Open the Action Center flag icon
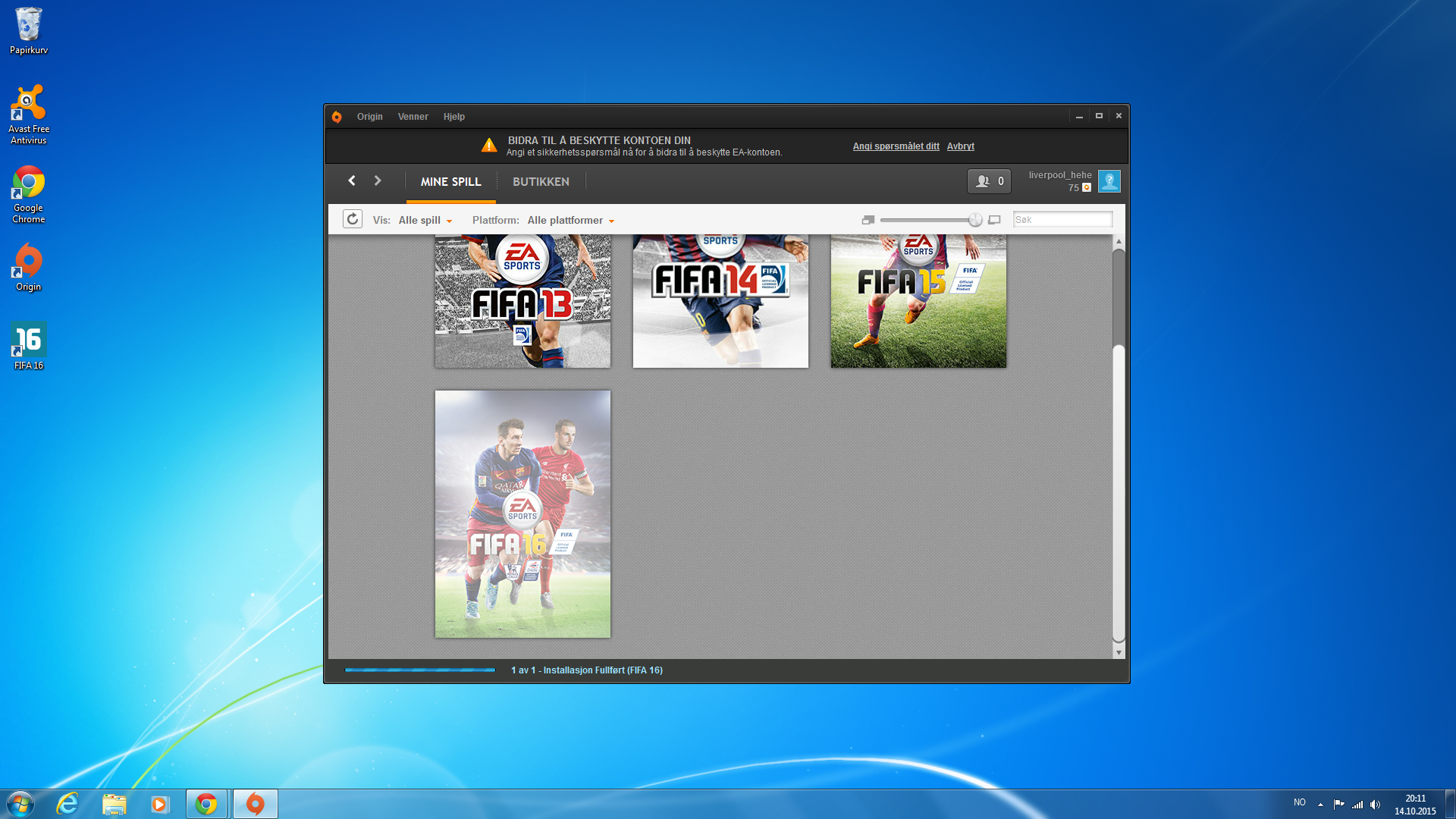The image size is (1456, 819). [1339, 805]
